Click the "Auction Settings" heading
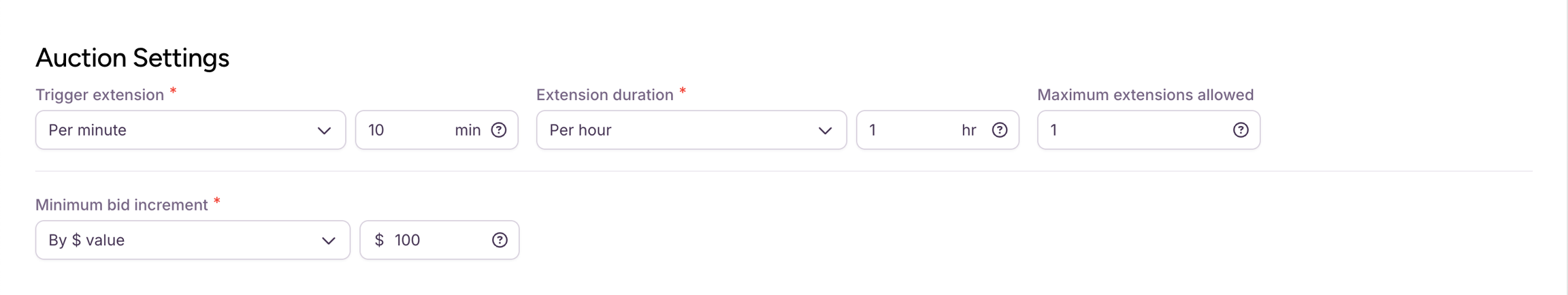The height and width of the screenshot is (295, 1568). pos(132,58)
